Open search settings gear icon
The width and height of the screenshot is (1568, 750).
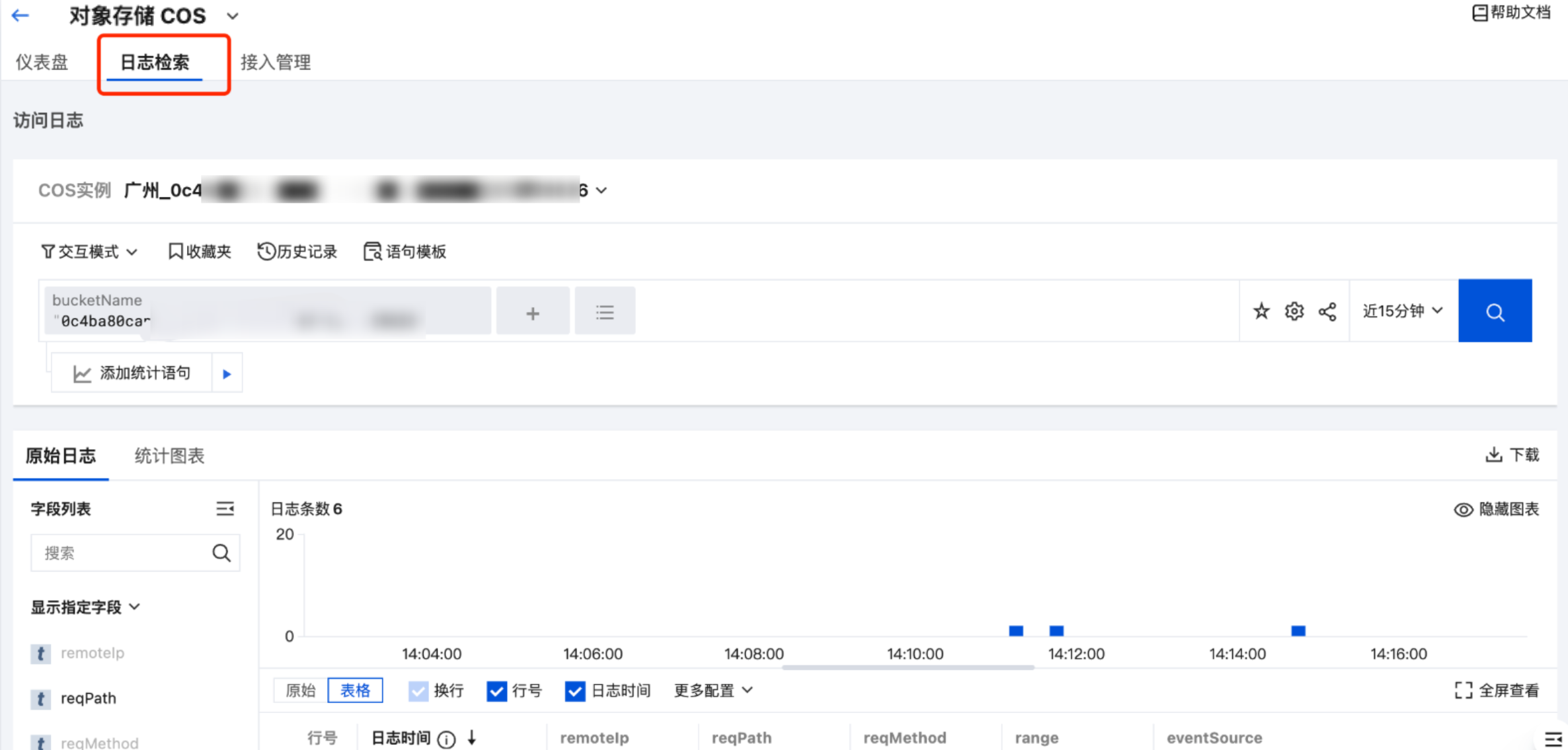pyautogui.click(x=1294, y=311)
